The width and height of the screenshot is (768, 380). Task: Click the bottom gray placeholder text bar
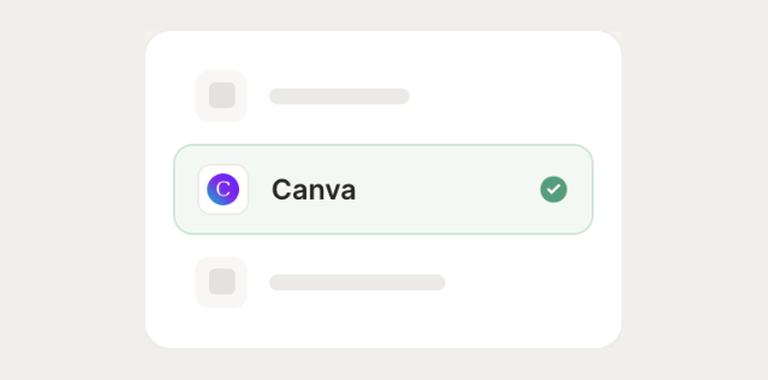coord(358,283)
